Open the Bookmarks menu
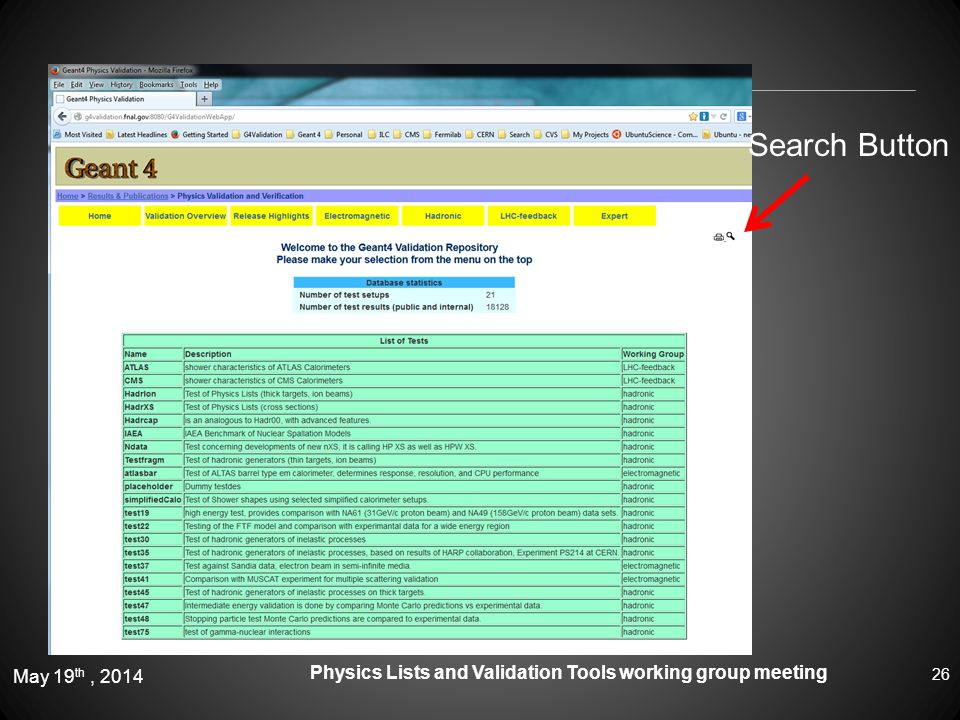Viewport: 960px width, 720px height. [x=156, y=84]
